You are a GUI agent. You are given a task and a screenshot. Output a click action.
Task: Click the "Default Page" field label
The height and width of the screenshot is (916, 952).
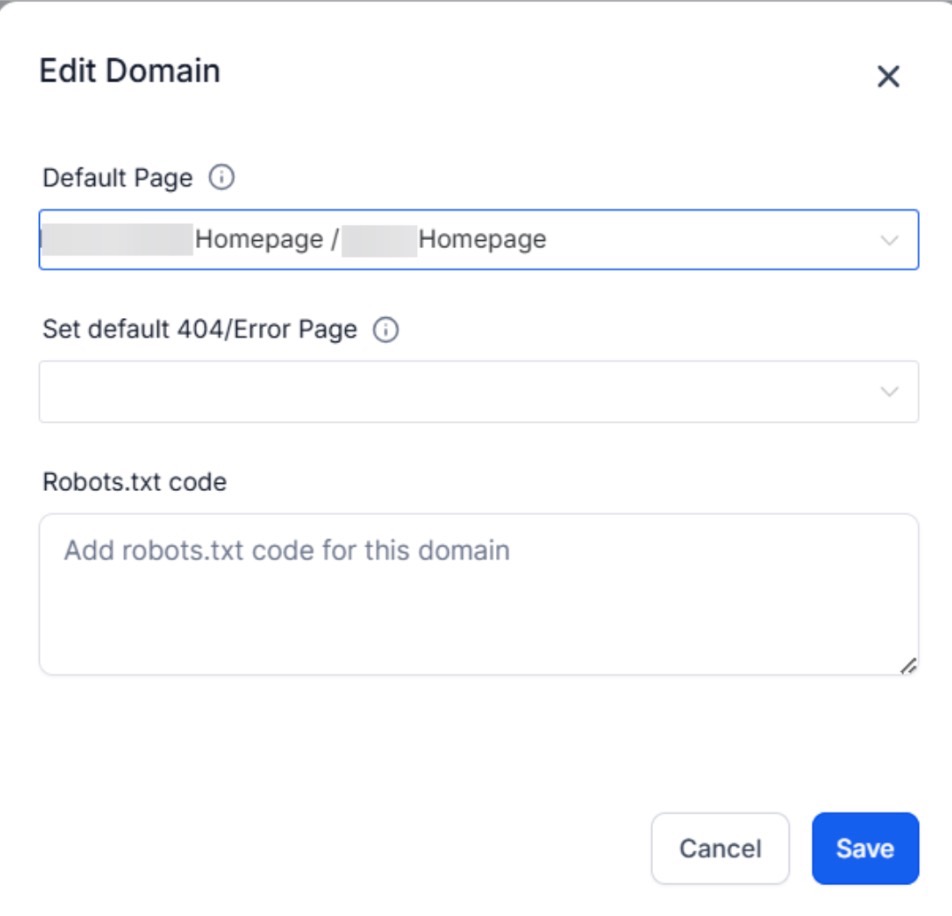click(117, 178)
